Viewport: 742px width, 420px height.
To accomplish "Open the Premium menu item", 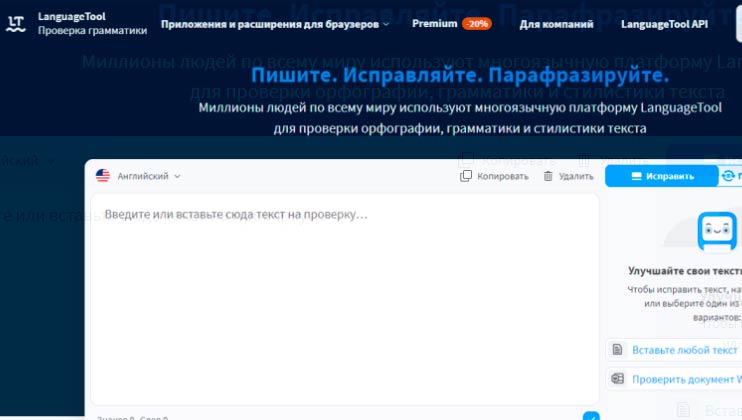I will [434, 23].
